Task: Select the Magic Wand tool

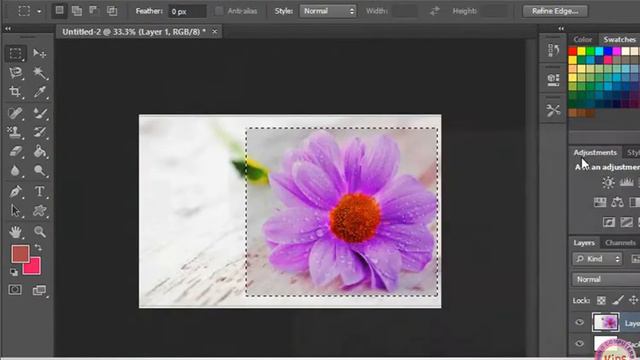Action: pos(40,73)
